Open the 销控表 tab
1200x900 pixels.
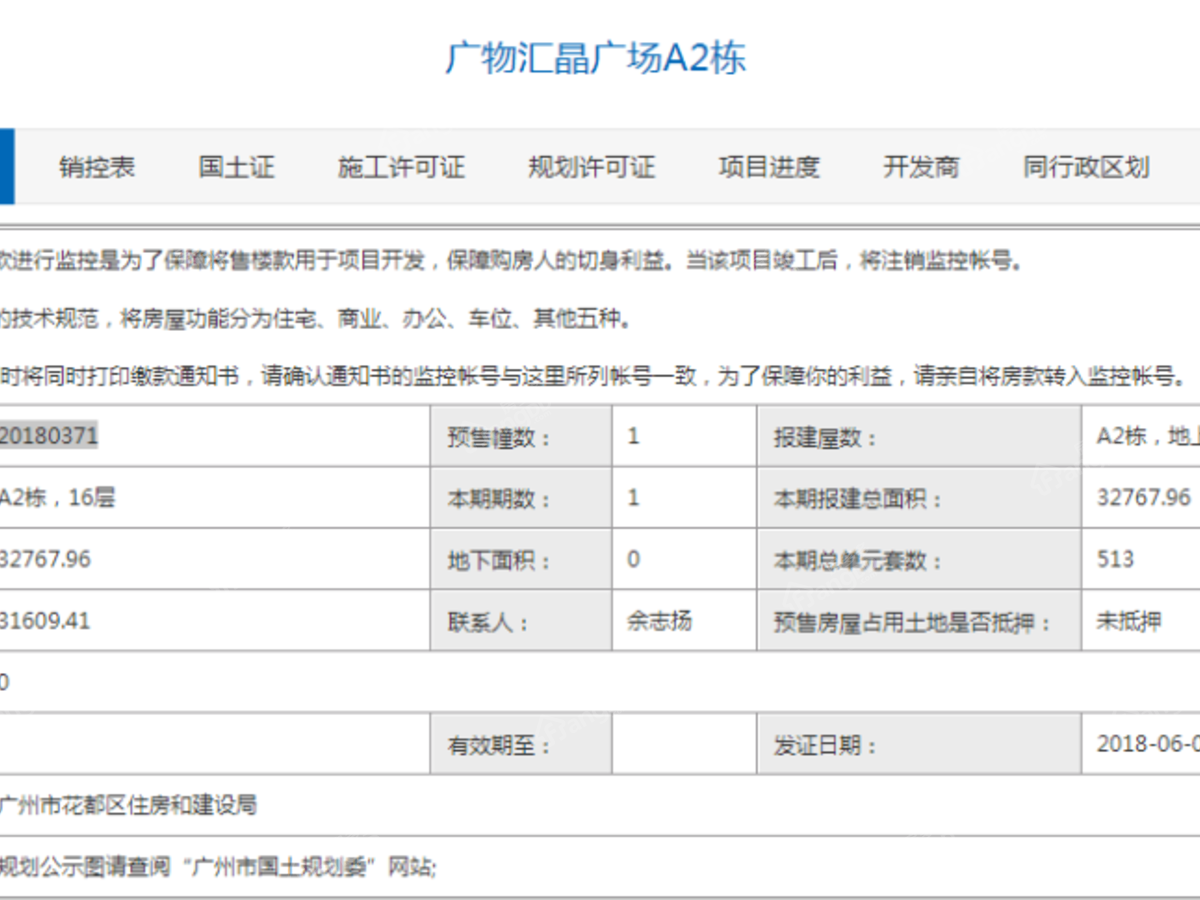(97, 167)
